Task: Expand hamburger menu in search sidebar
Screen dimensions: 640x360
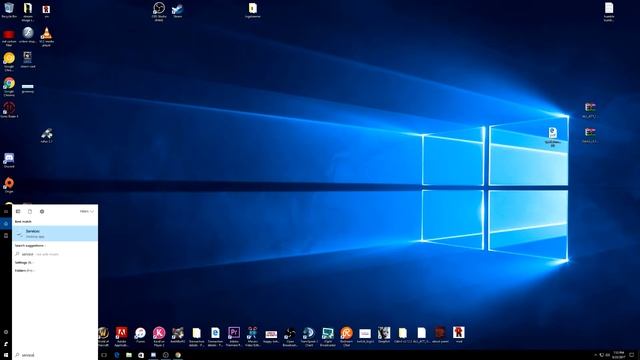Action: click(6, 211)
